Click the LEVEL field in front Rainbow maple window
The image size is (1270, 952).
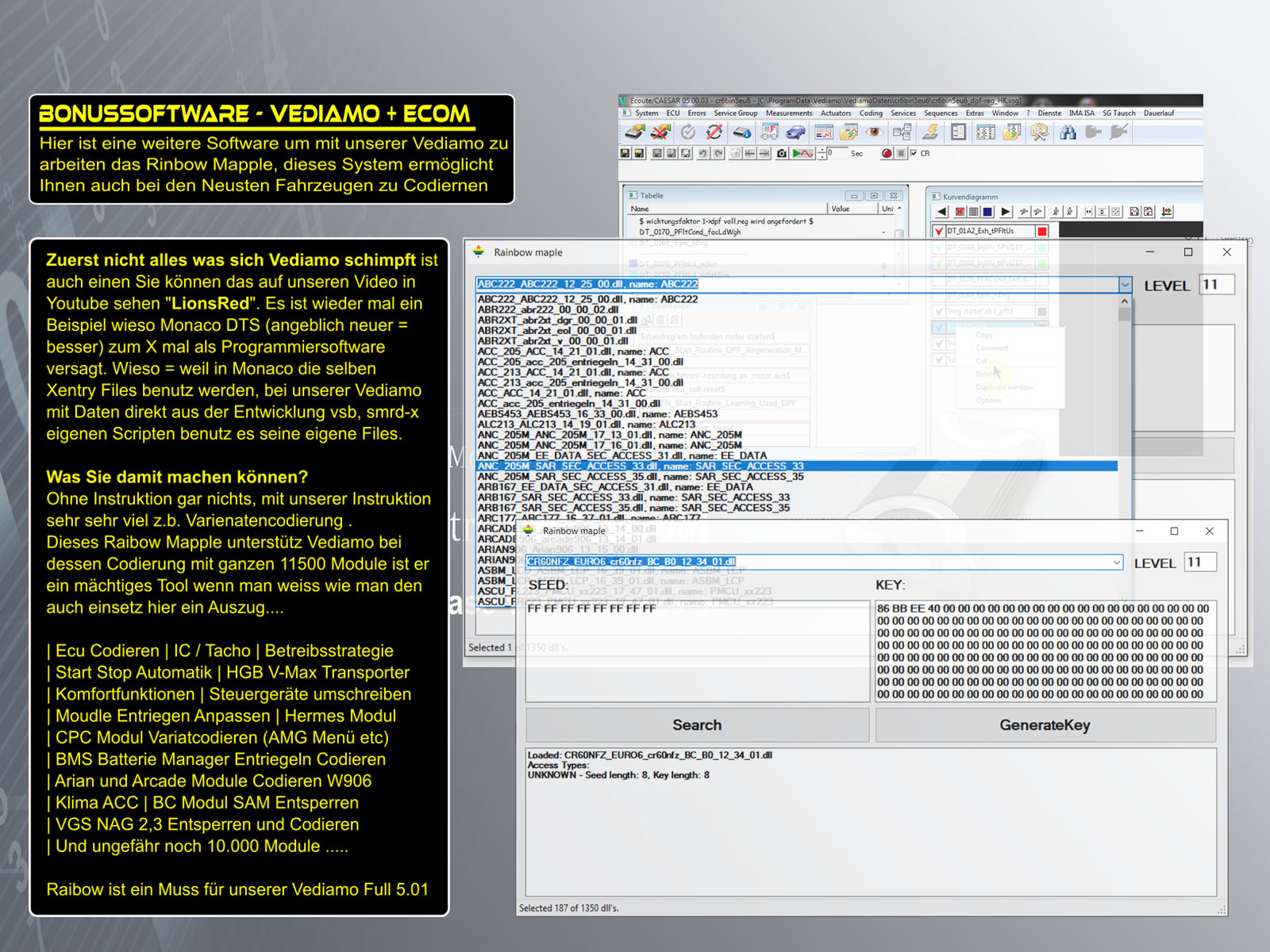click(1200, 562)
